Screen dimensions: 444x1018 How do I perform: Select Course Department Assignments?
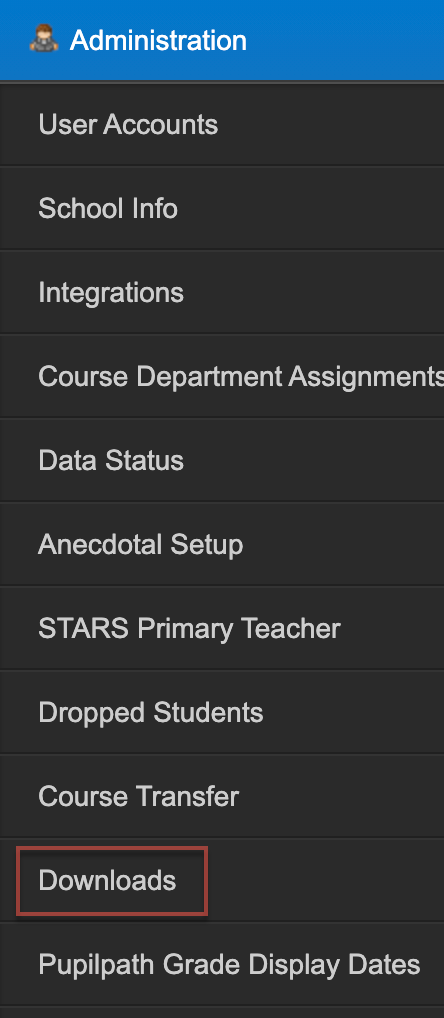[x=241, y=377]
